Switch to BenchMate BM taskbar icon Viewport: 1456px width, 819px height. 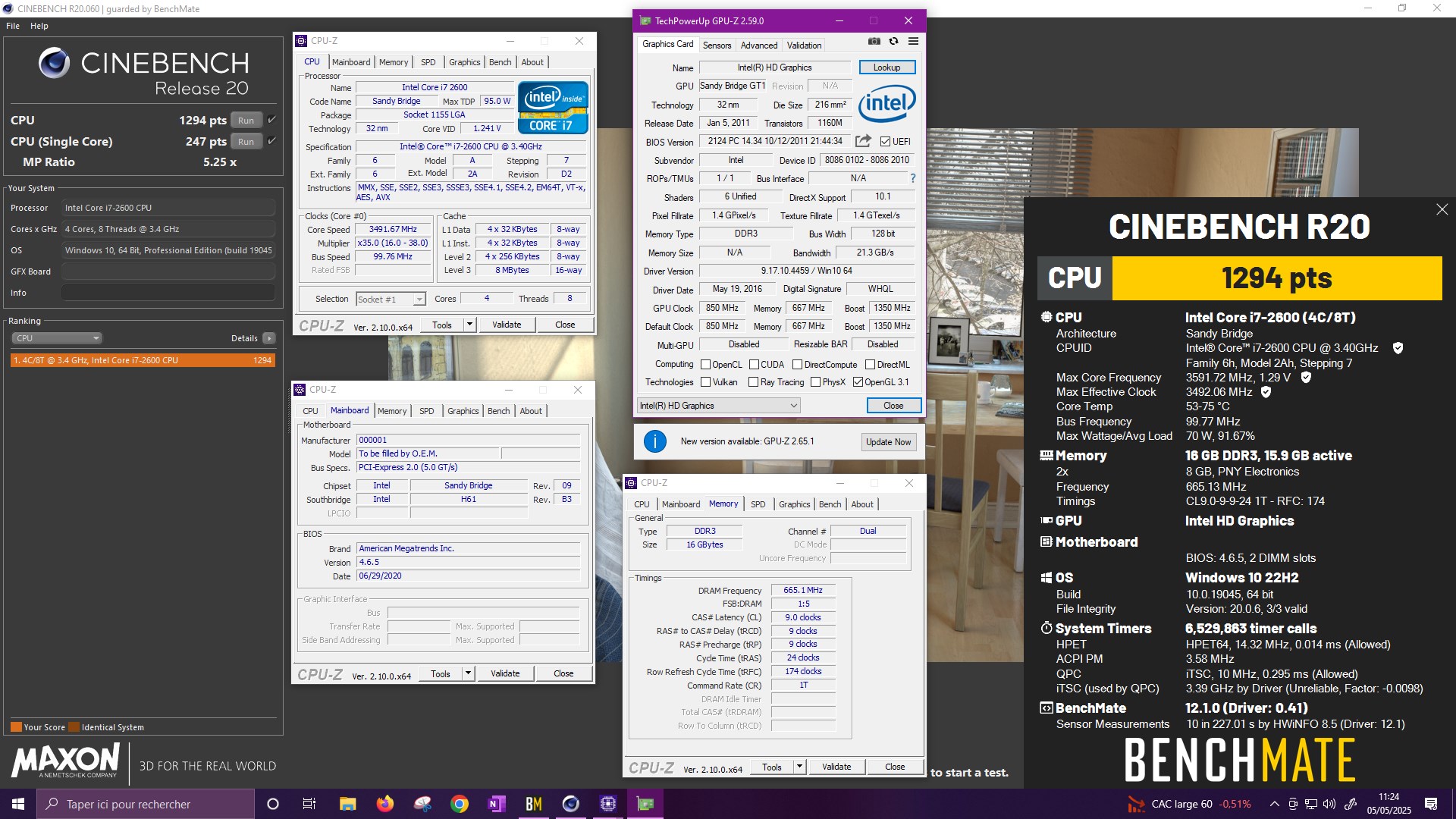(x=534, y=804)
